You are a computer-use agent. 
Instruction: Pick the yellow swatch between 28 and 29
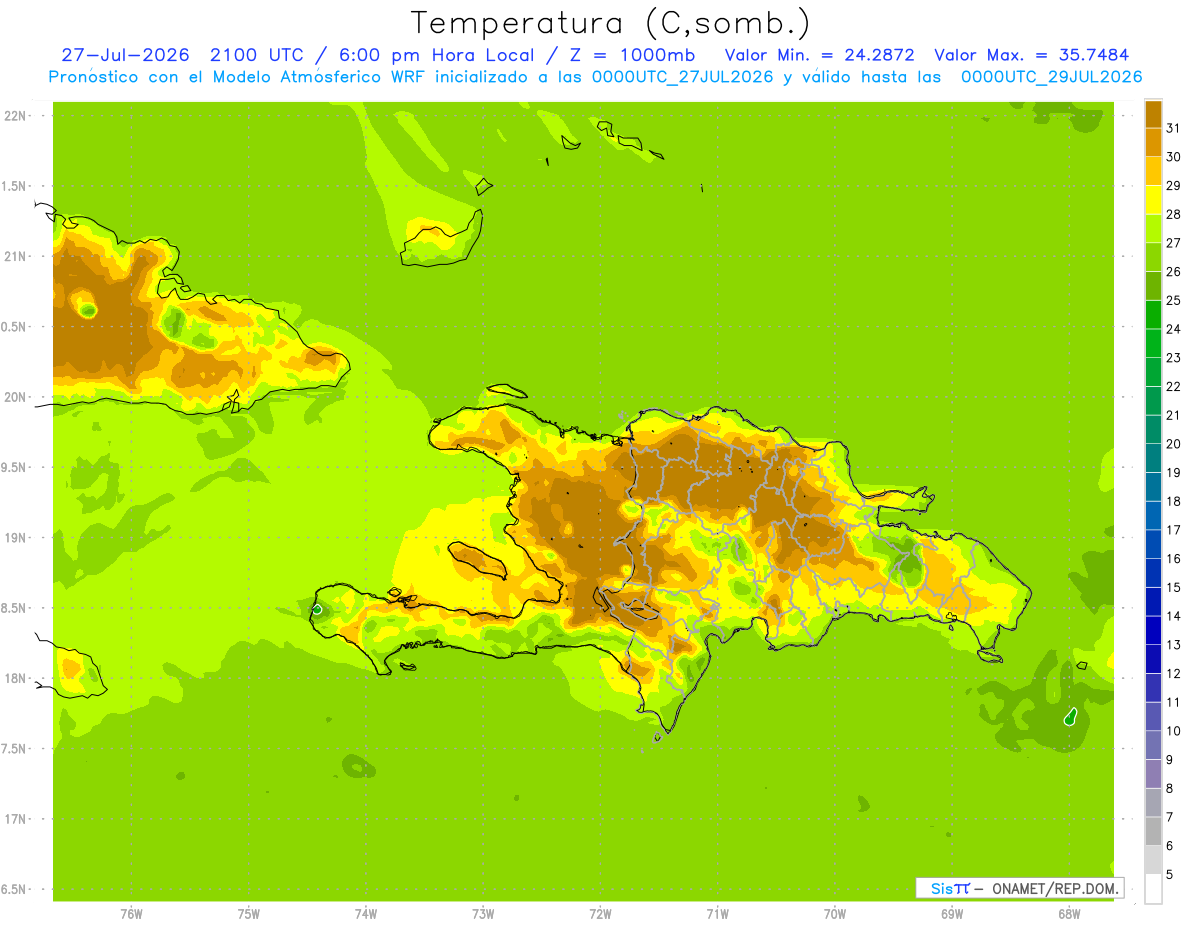pos(1153,200)
